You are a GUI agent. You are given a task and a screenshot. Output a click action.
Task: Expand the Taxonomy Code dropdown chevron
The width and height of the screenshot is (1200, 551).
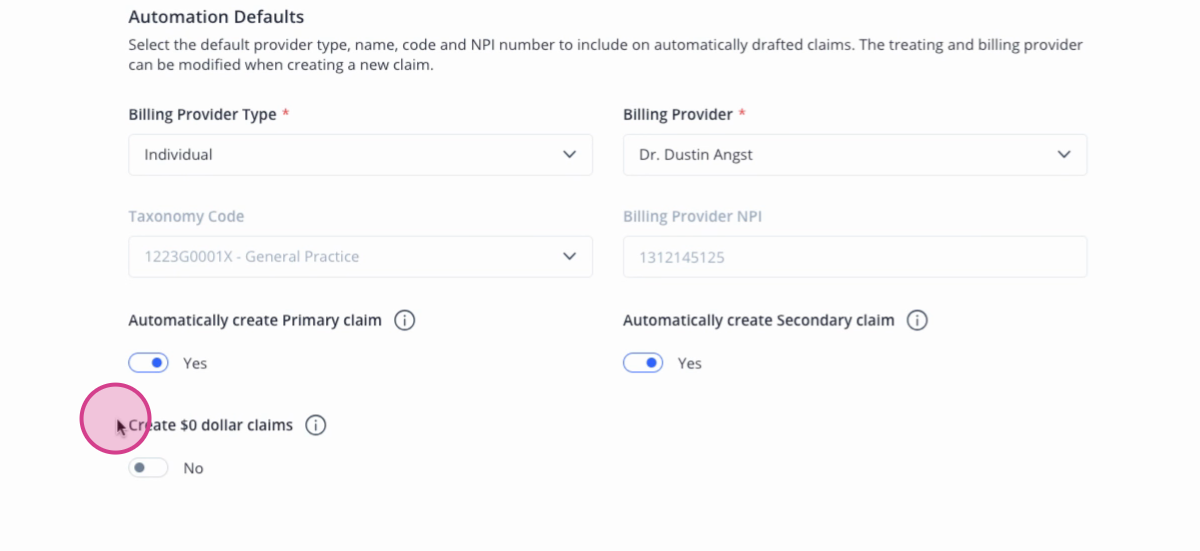click(569, 256)
